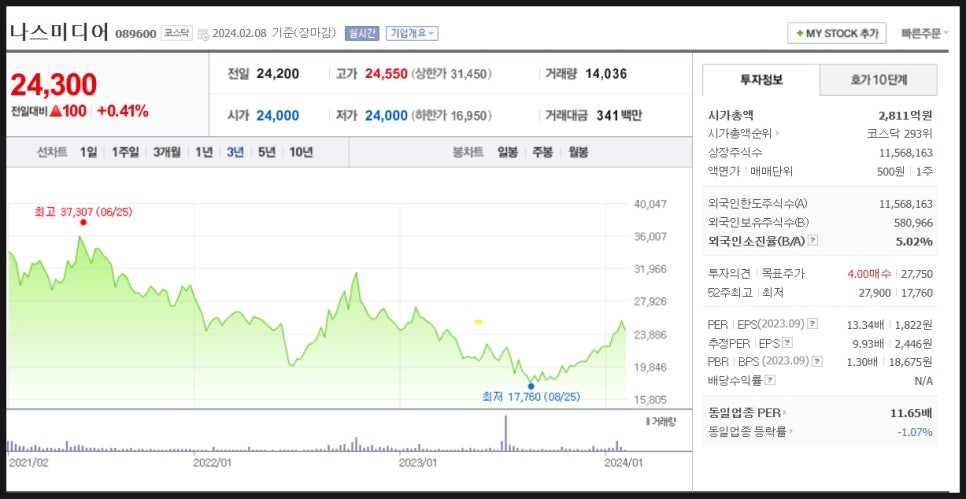Select the 3년 line chart period
This screenshot has height=499, width=966.
click(235, 152)
